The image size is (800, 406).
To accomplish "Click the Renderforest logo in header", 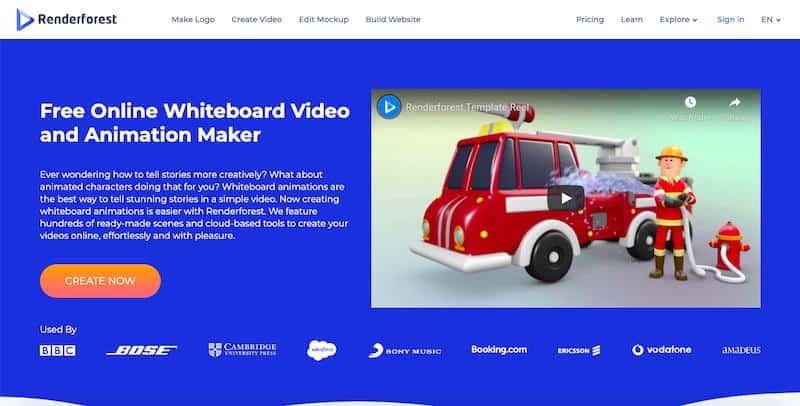I will click(x=67, y=19).
